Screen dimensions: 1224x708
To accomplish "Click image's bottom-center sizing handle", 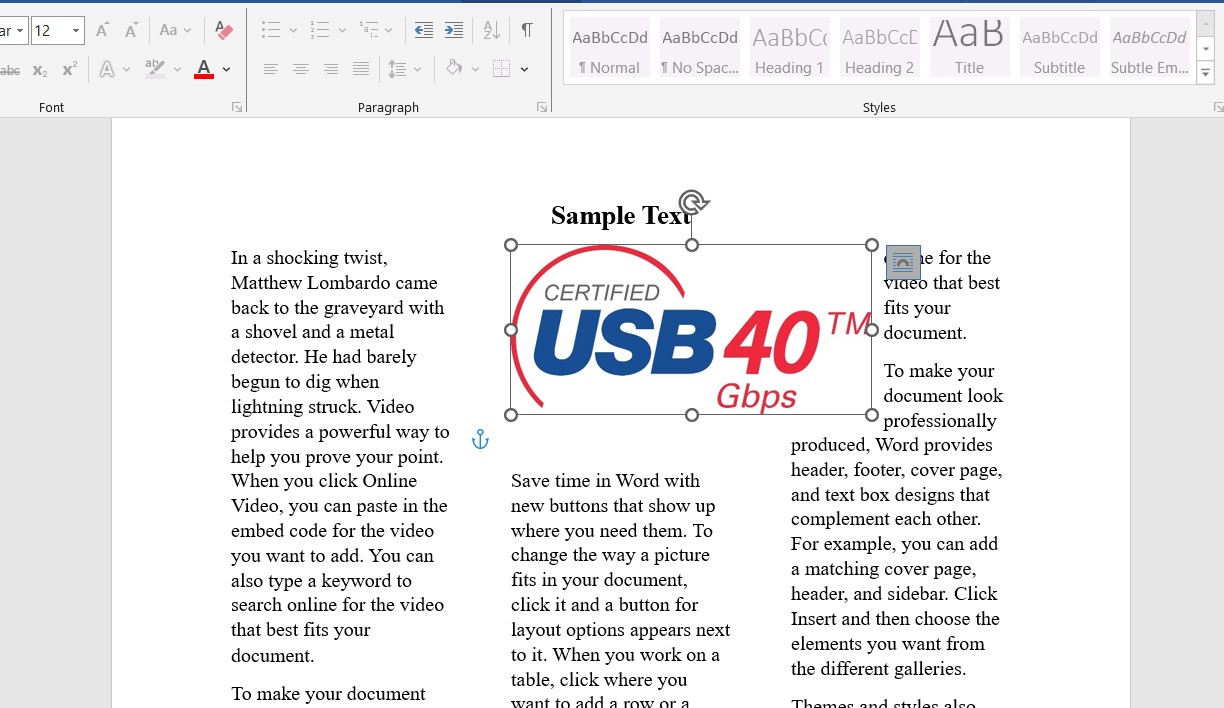I will [691, 415].
